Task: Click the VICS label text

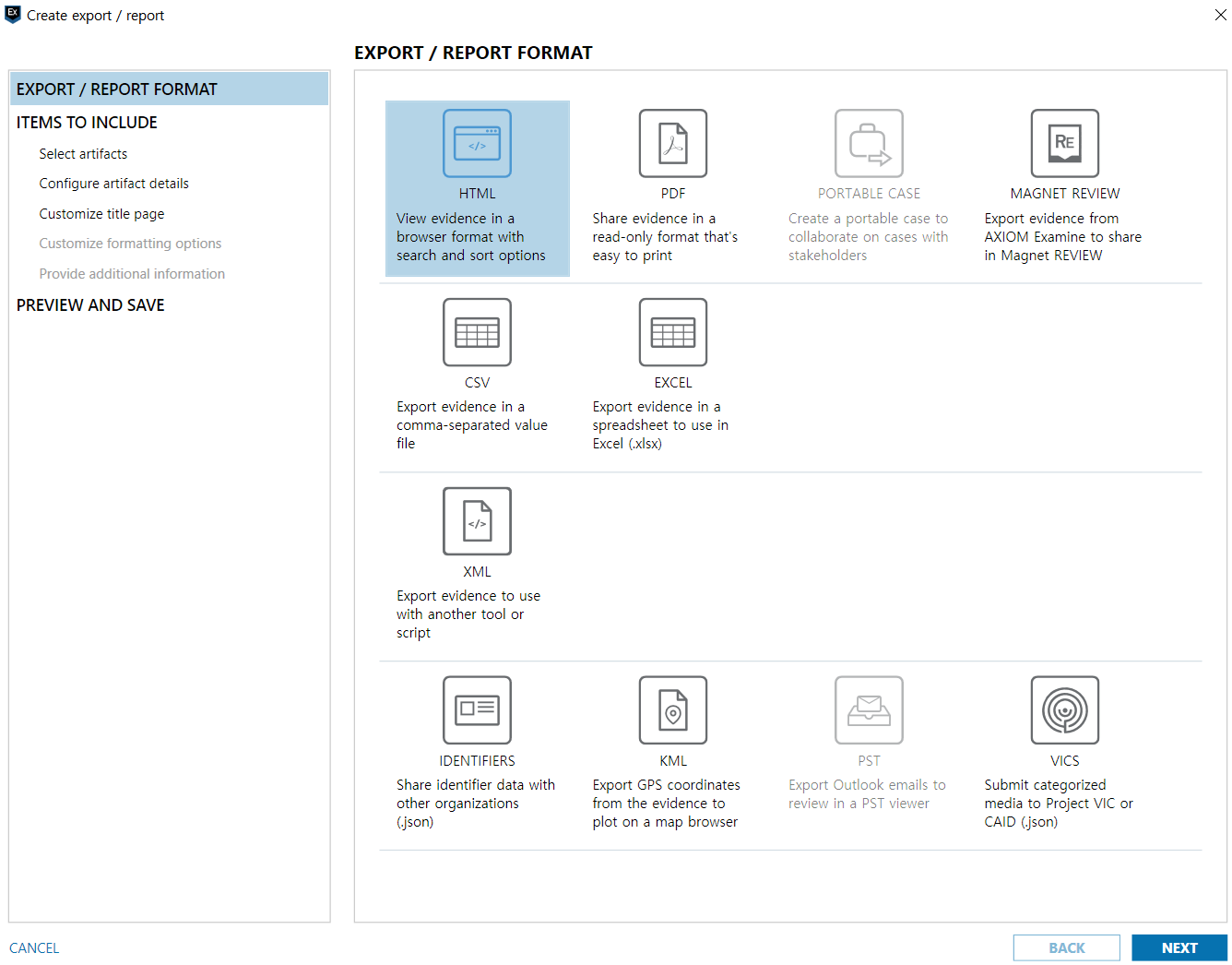Action: [1065, 761]
